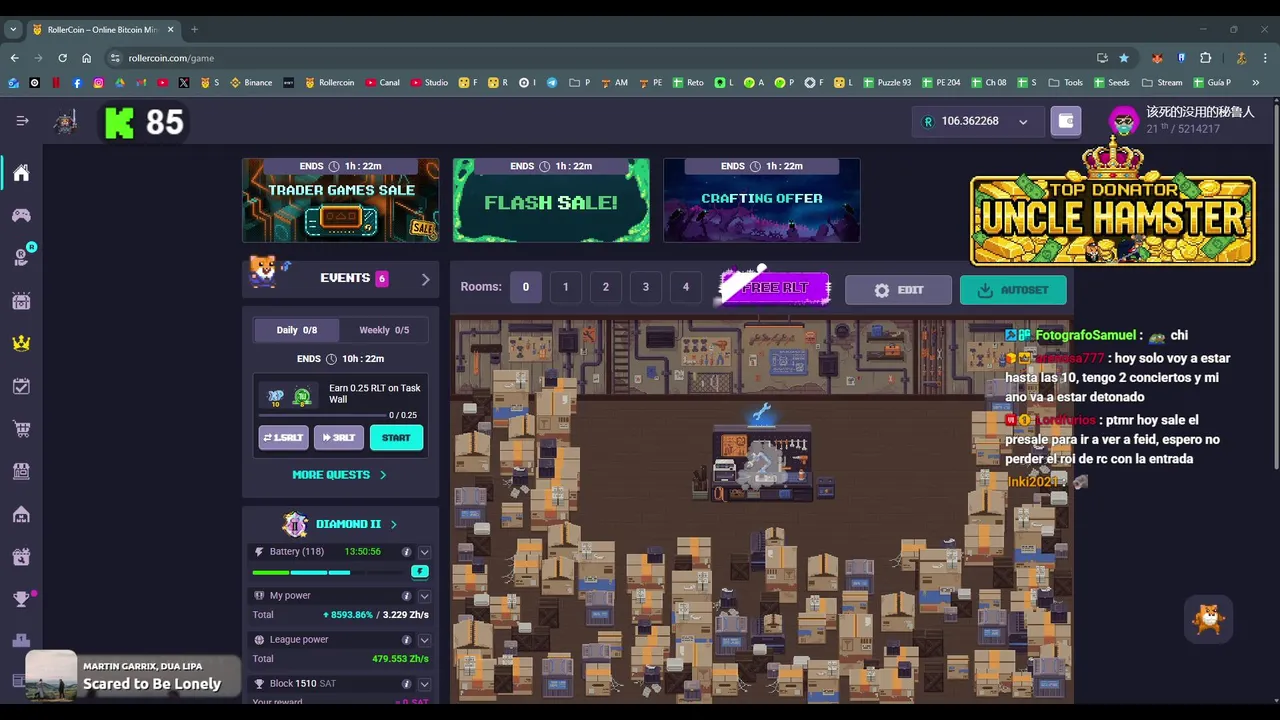The width and height of the screenshot is (1280, 720).
Task: Open Telegram bookmark icon
Action: (x=552, y=83)
